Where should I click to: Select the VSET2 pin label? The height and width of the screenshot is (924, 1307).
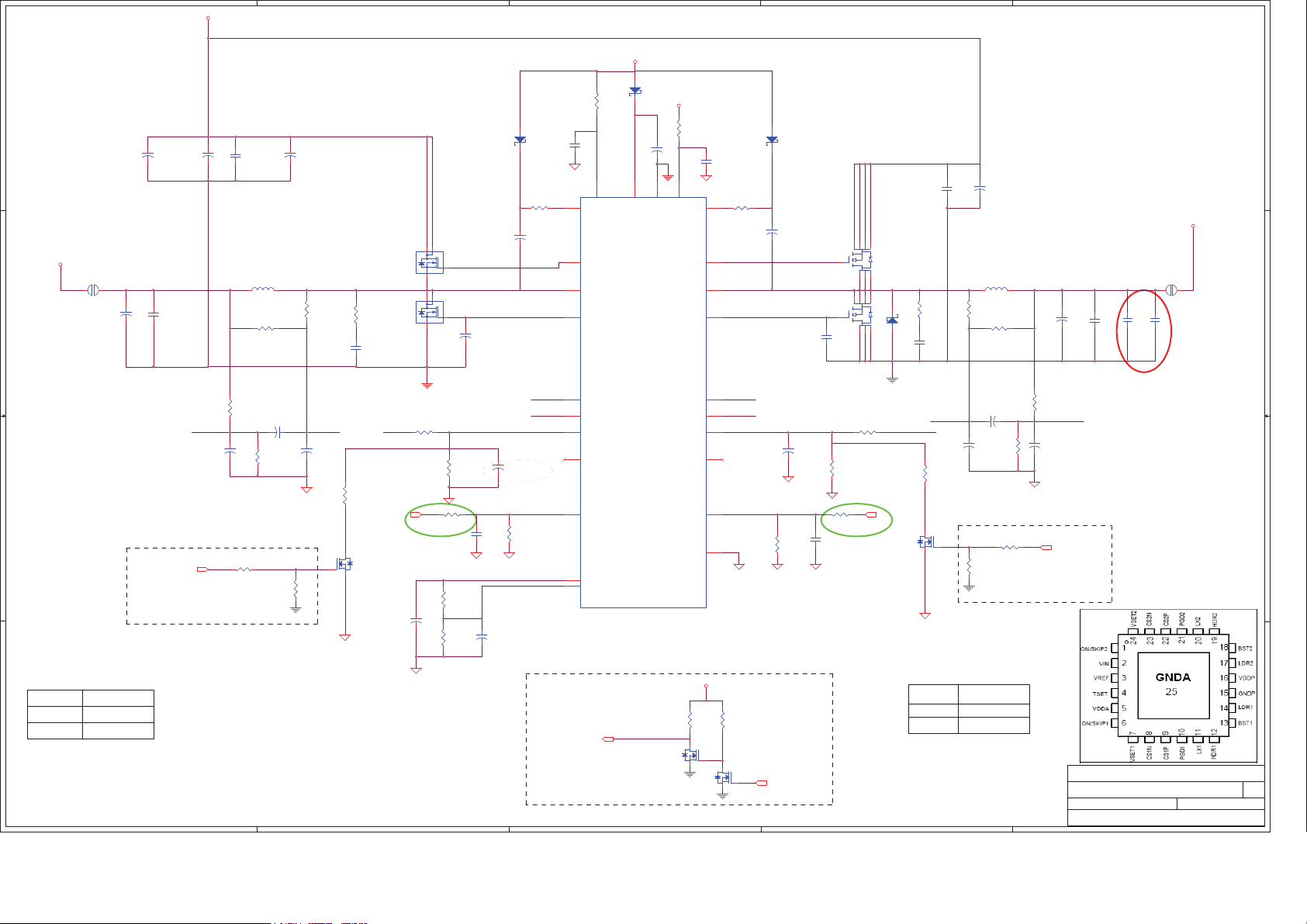(1133, 620)
